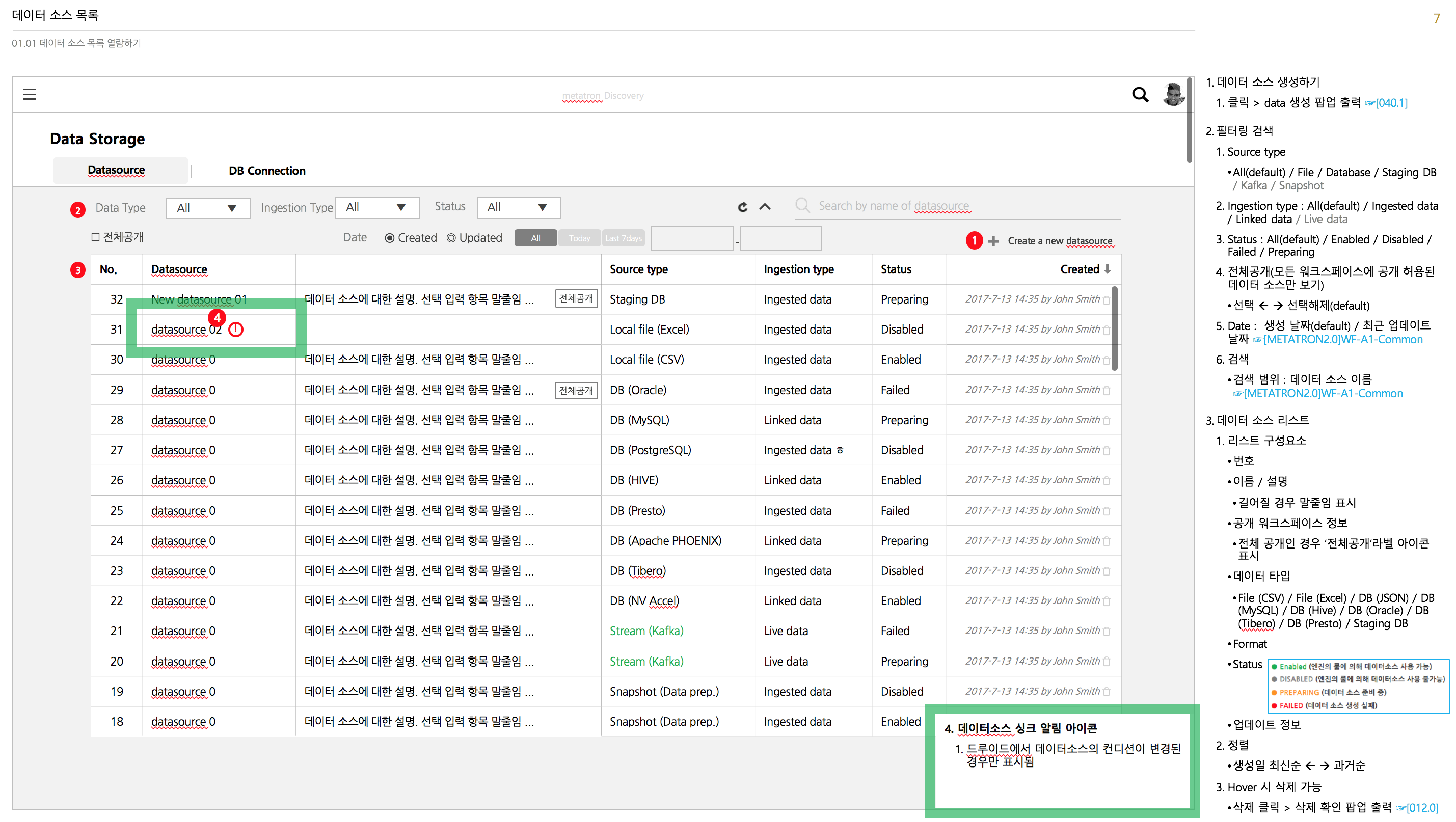Open the Status filter dropdown
This screenshot has height=822, width=1456.
[x=518, y=207]
